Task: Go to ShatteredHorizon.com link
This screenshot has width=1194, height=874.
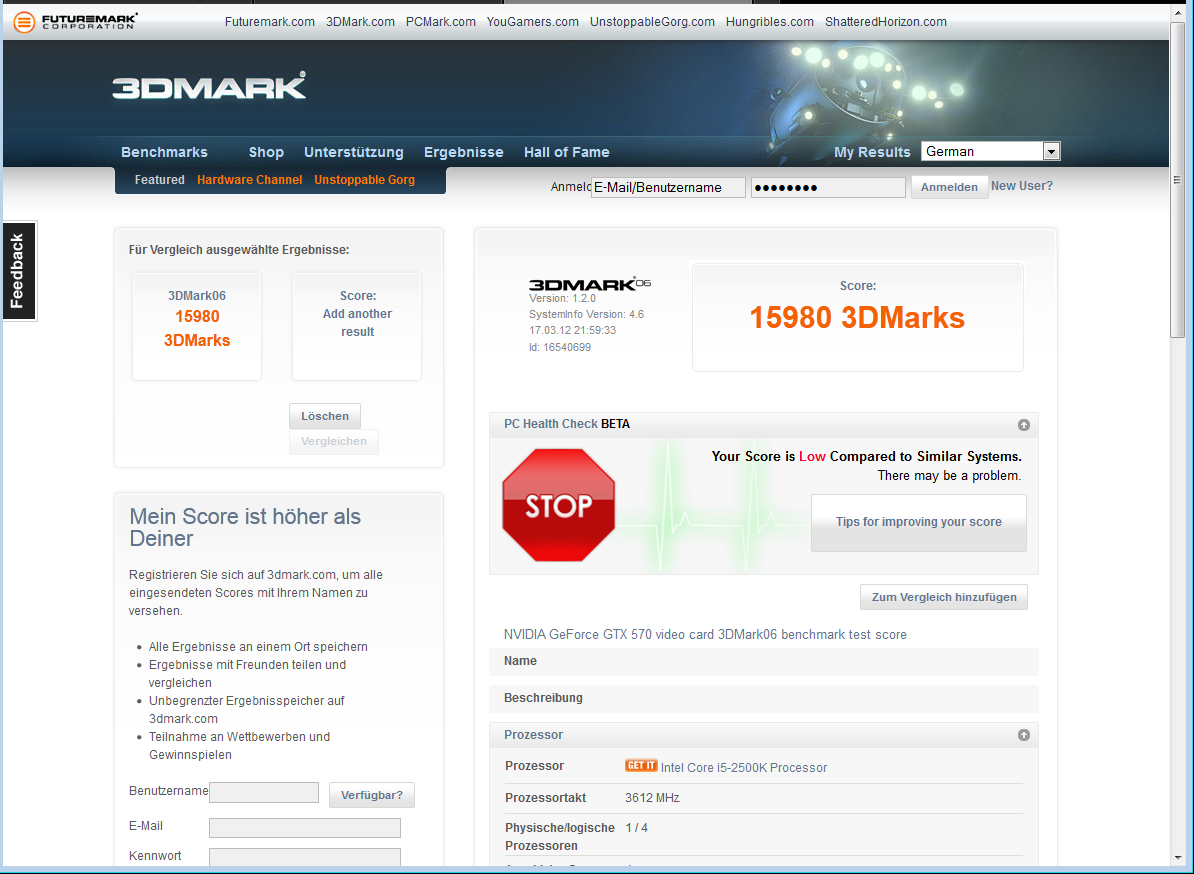Action: point(886,22)
